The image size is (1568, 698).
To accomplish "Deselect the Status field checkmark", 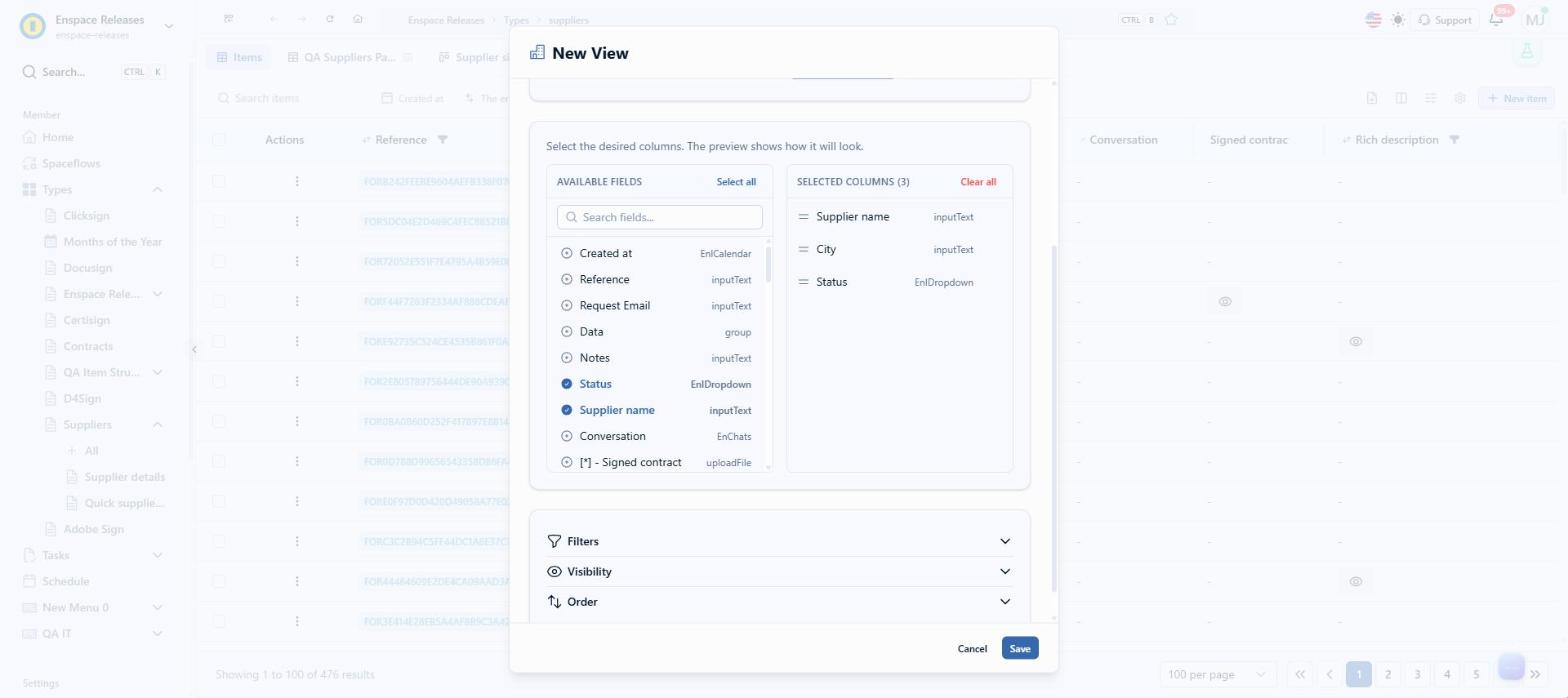I will point(567,384).
